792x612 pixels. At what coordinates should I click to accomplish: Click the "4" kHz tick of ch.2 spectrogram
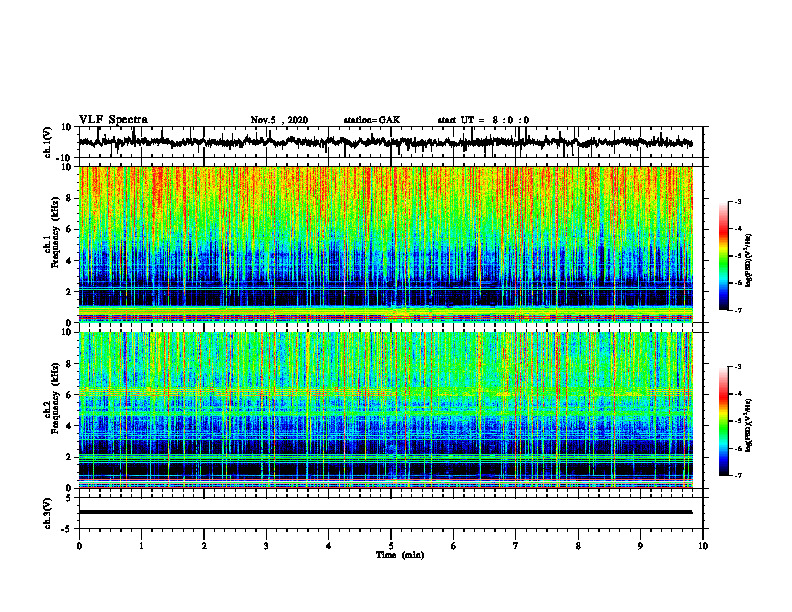click(69, 426)
